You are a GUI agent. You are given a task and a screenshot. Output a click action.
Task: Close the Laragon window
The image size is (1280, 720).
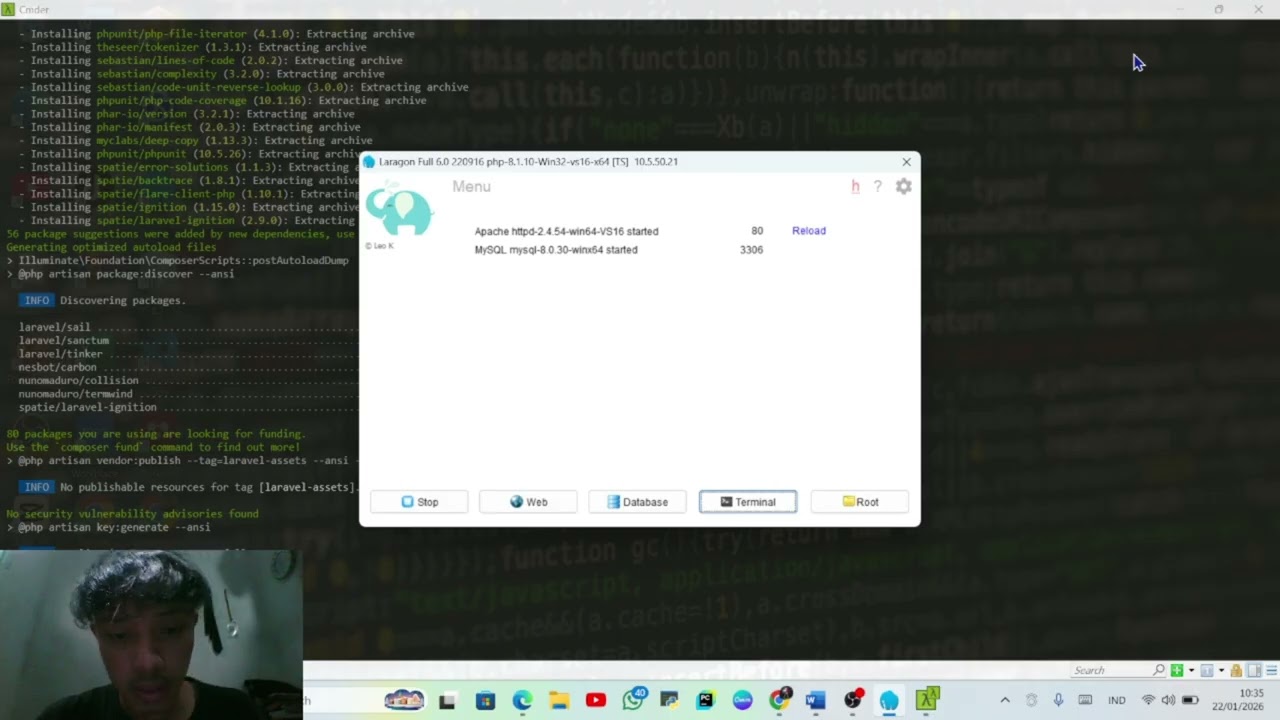tap(906, 162)
